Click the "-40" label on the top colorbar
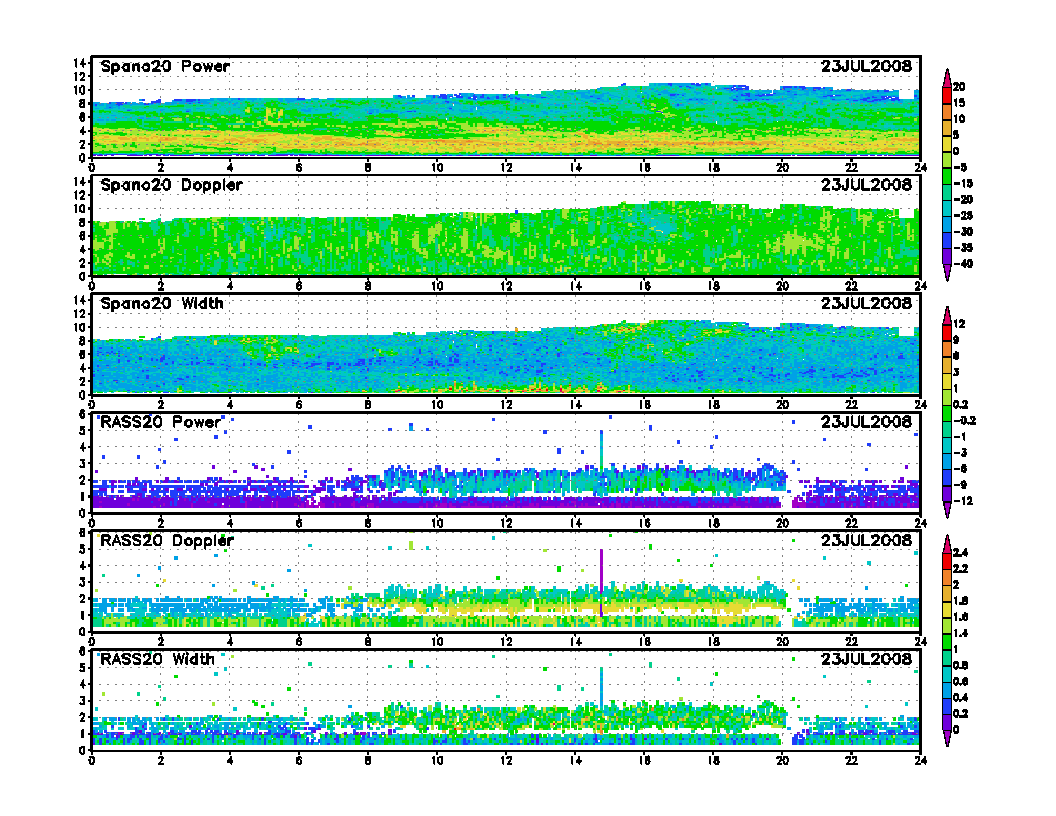 (963, 264)
